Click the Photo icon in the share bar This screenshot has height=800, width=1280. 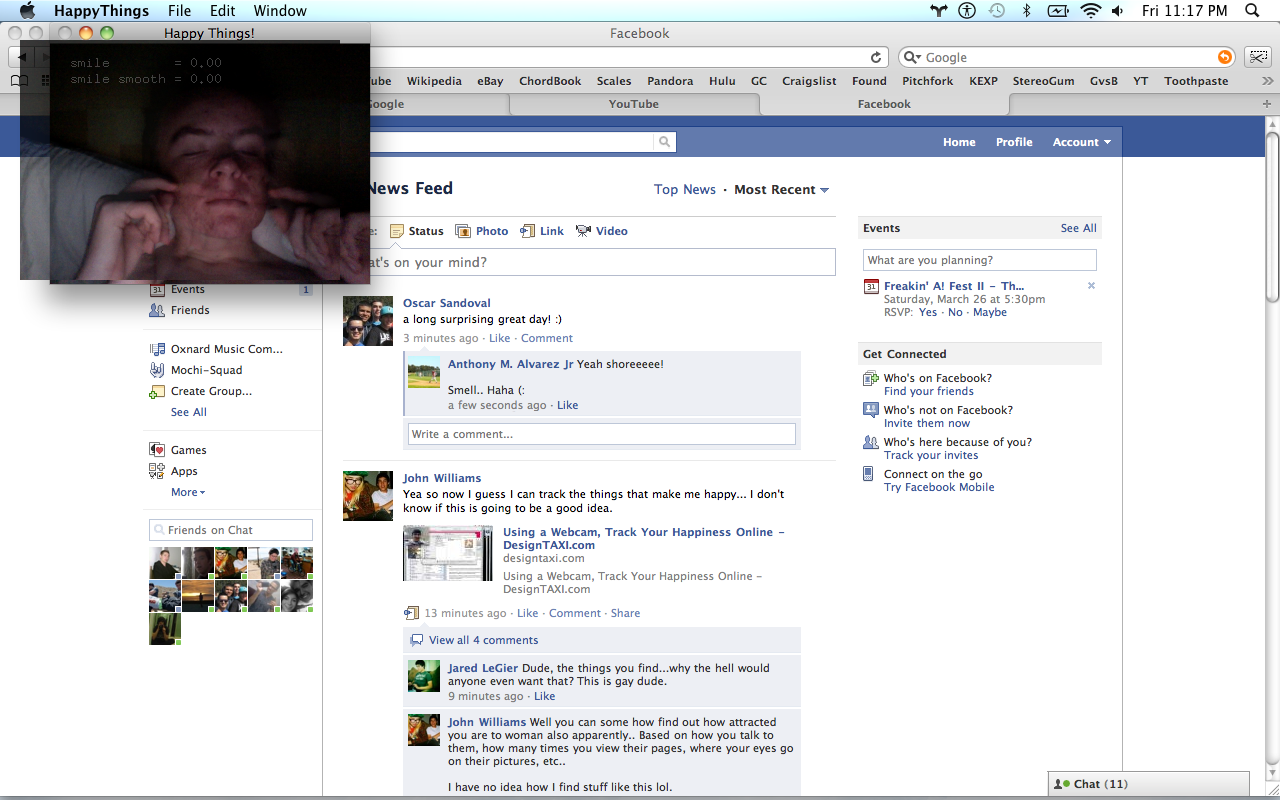(x=463, y=231)
